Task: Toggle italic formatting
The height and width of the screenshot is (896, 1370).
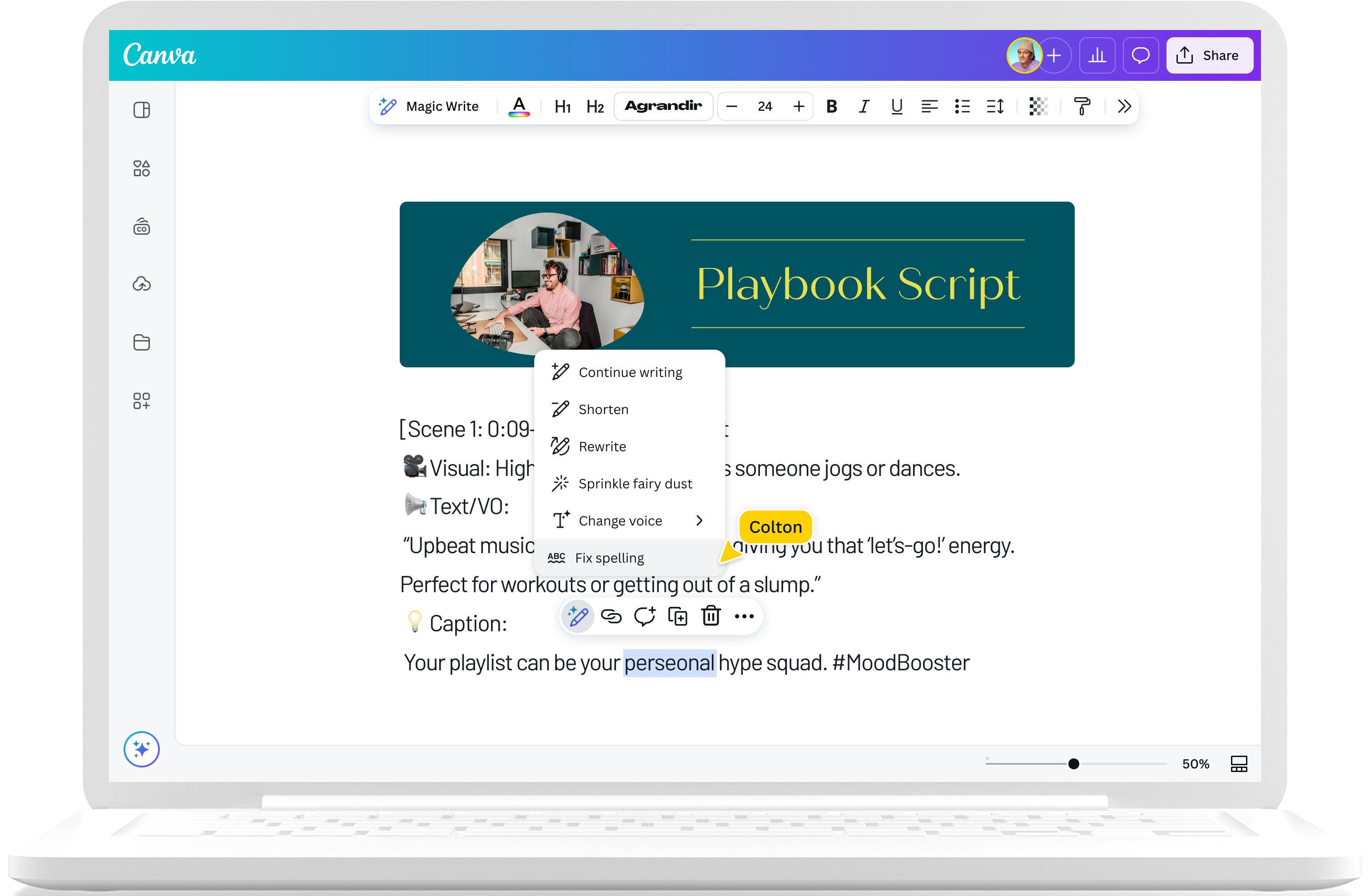Action: (864, 106)
